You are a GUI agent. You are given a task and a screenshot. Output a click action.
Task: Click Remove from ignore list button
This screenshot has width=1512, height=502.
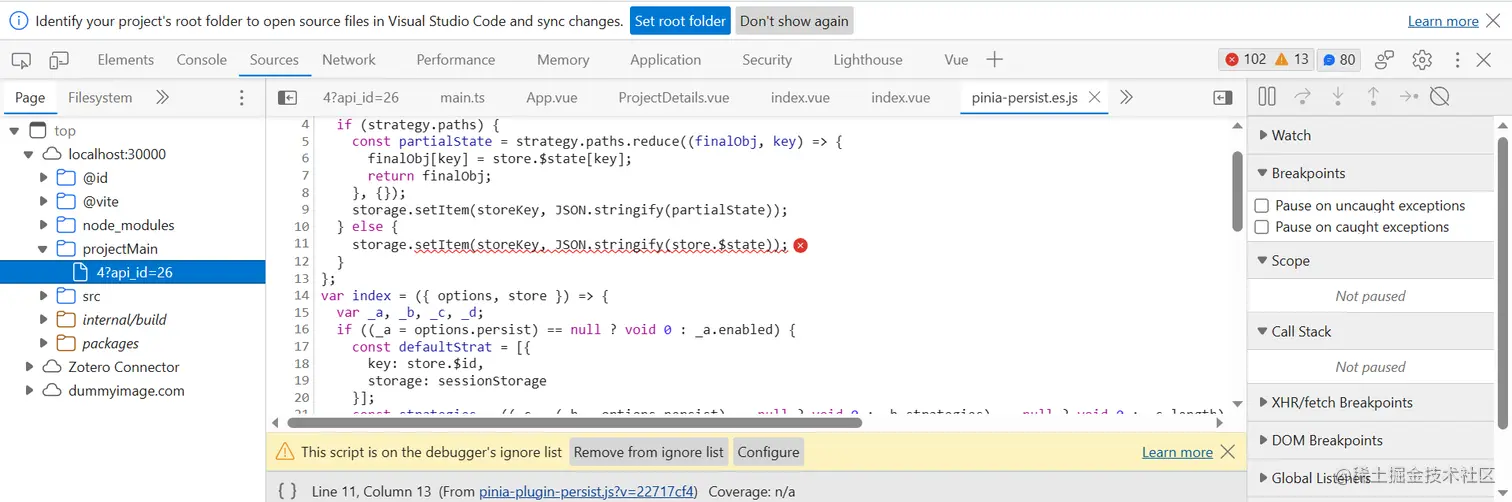(x=648, y=452)
